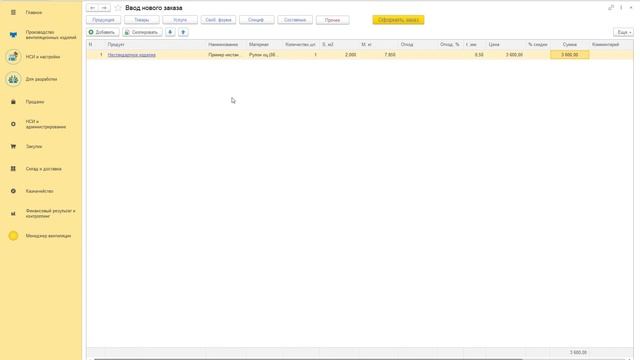
Task: Select the mass cell showing 7,850
Action: [x=378, y=55]
